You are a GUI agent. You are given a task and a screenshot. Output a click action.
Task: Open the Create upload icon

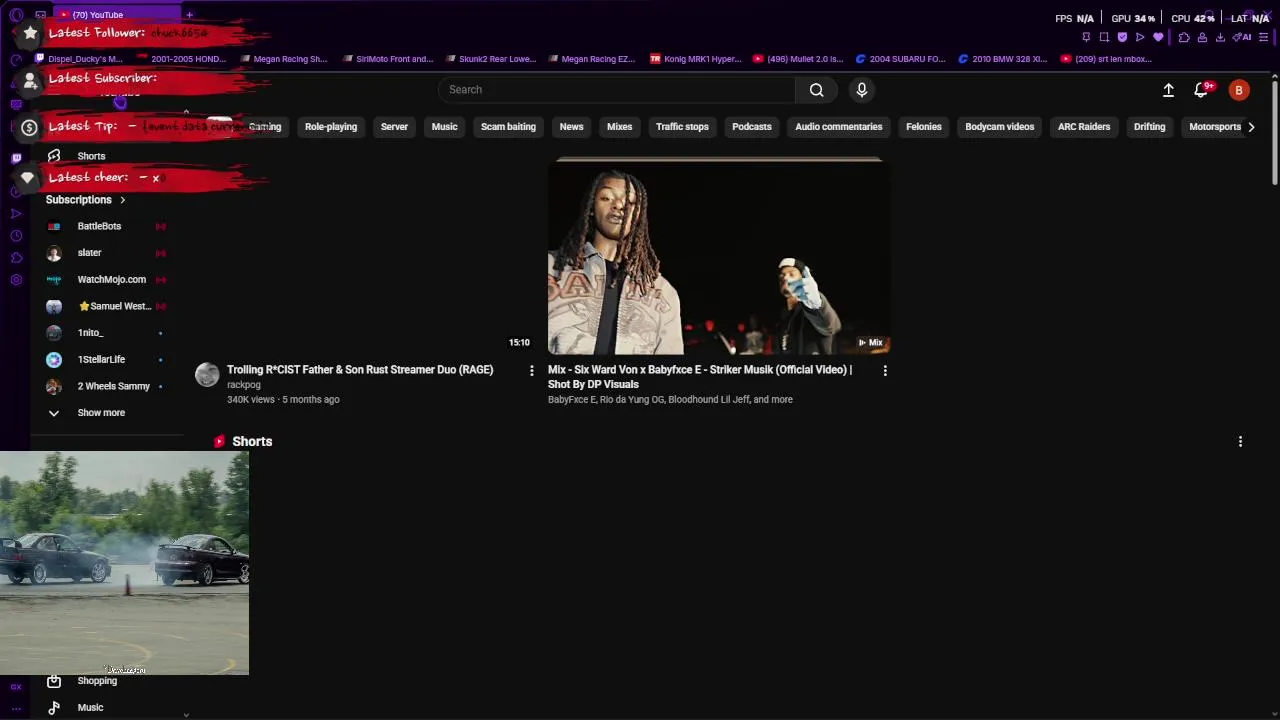point(1168,90)
